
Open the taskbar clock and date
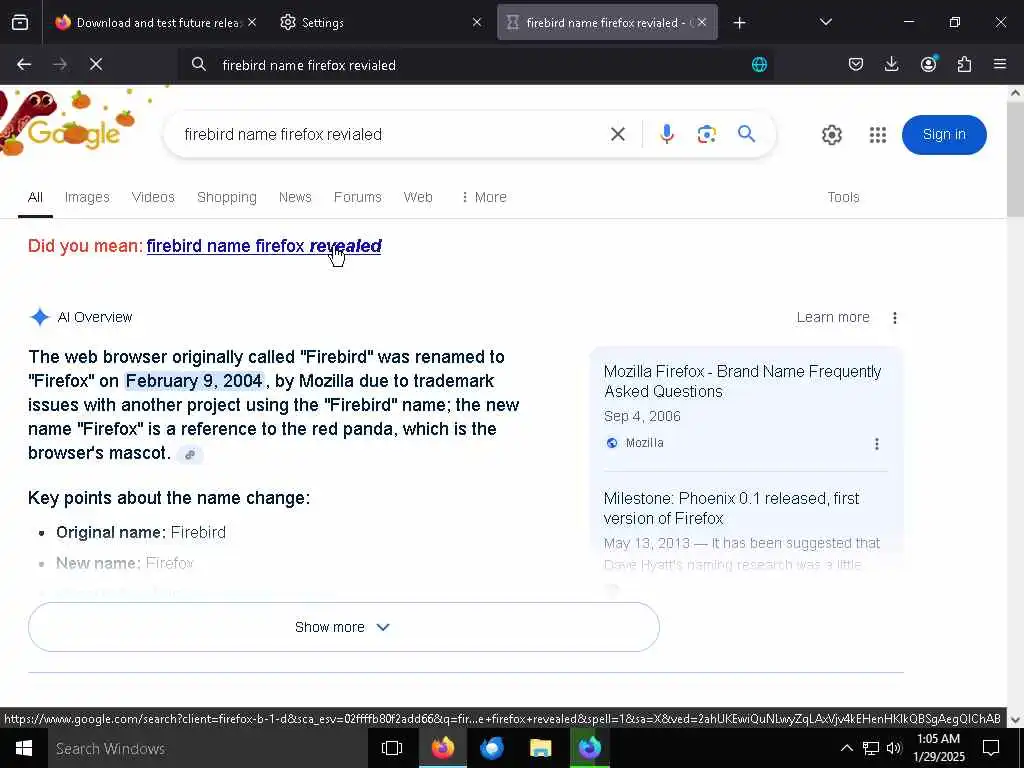click(938, 748)
